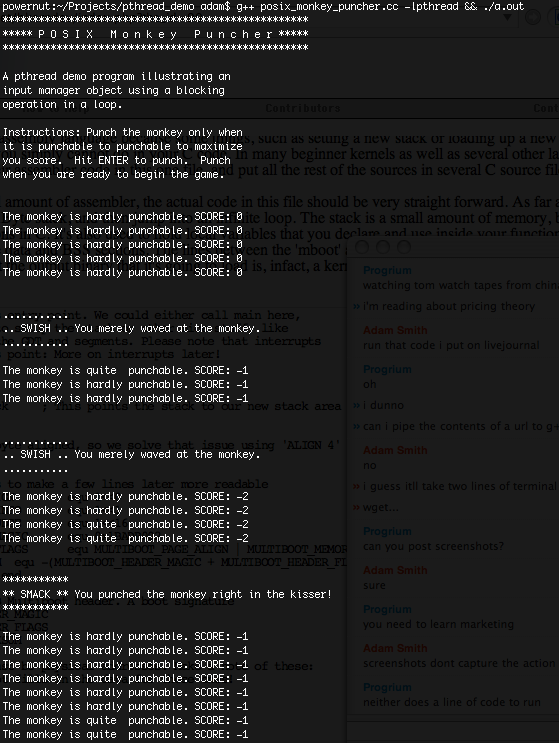Click browser text 'this points the stack to our new stack area'
This screenshot has width=559, height=743.
pos(198,407)
